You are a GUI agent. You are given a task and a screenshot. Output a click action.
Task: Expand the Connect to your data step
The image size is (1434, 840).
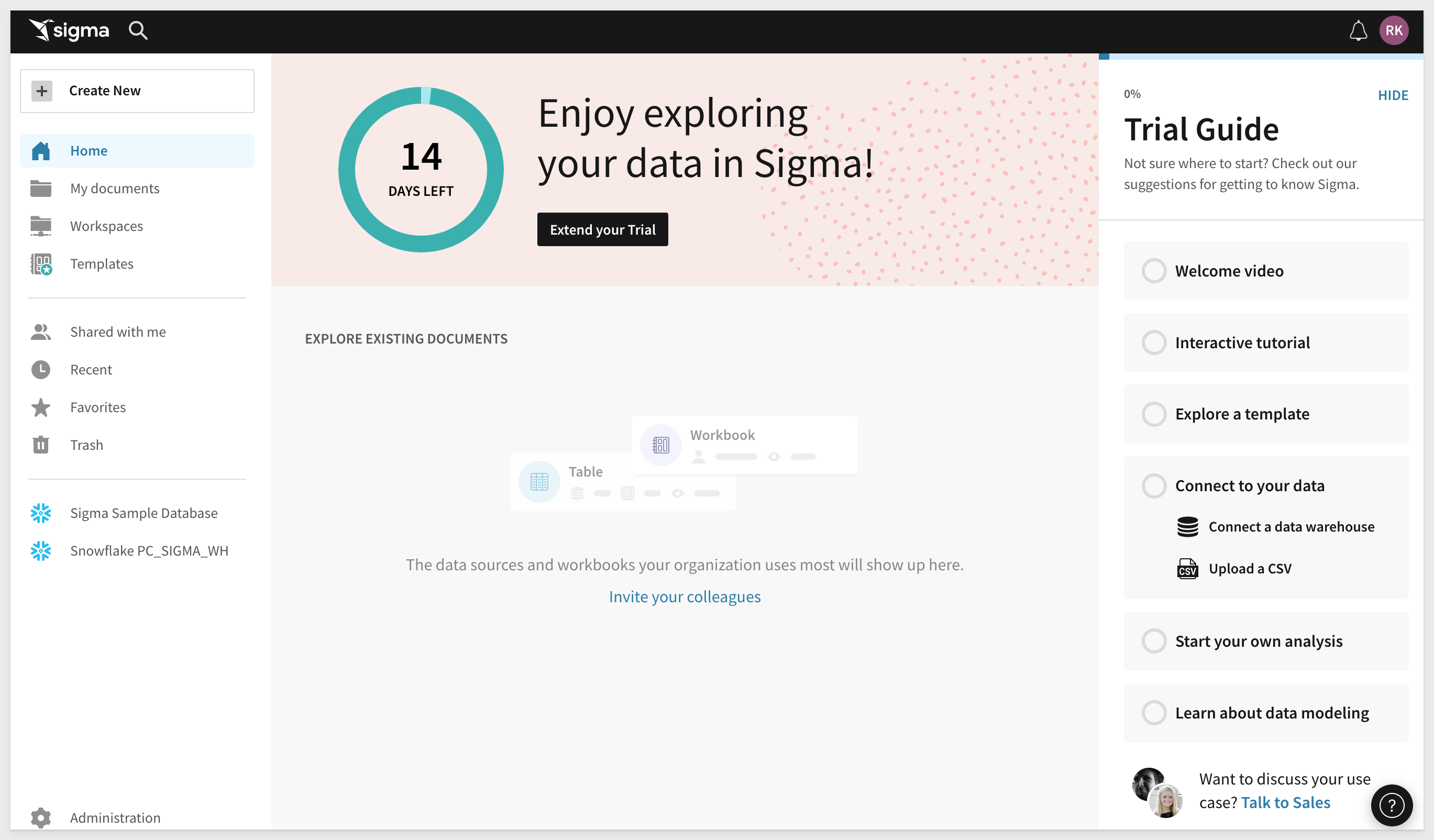pyautogui.click(x=1250, y=486)
